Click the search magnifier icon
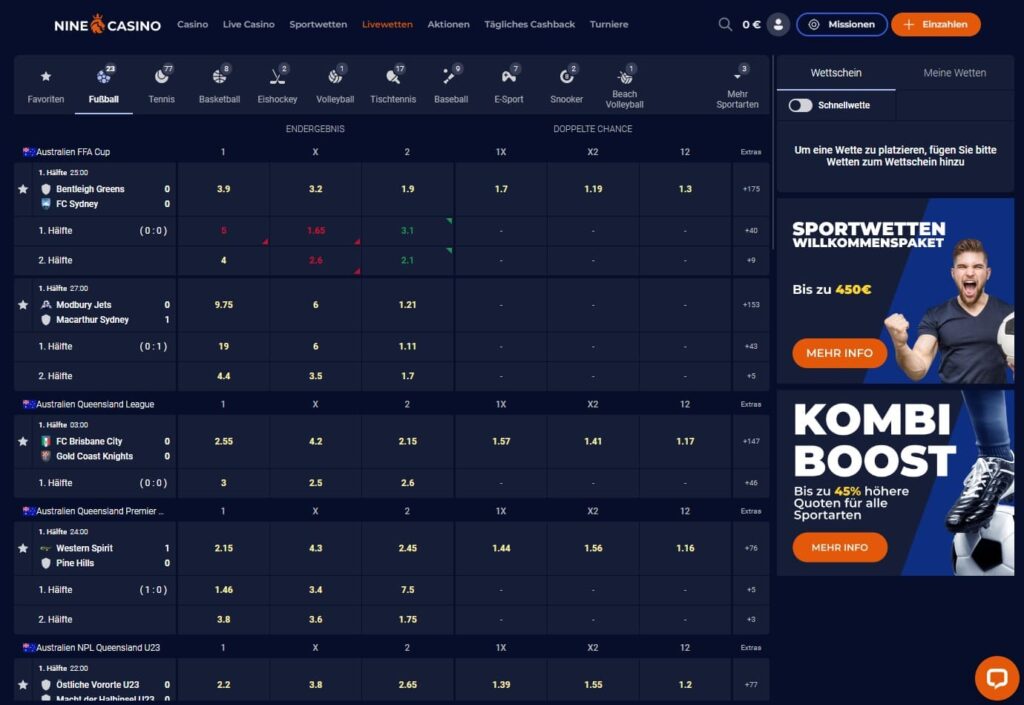The width and height of the screenshot is (1024, 705). 725,24
